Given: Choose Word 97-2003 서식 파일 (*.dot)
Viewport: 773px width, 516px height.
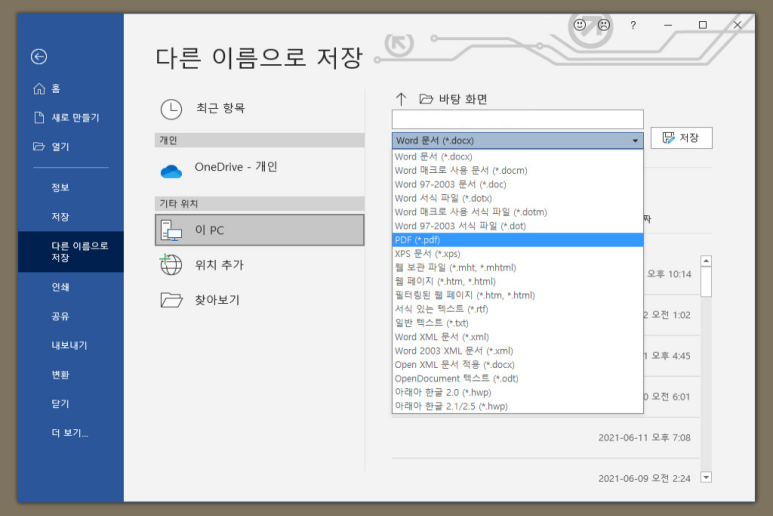Looking at the screenshot, I should 518,226.
